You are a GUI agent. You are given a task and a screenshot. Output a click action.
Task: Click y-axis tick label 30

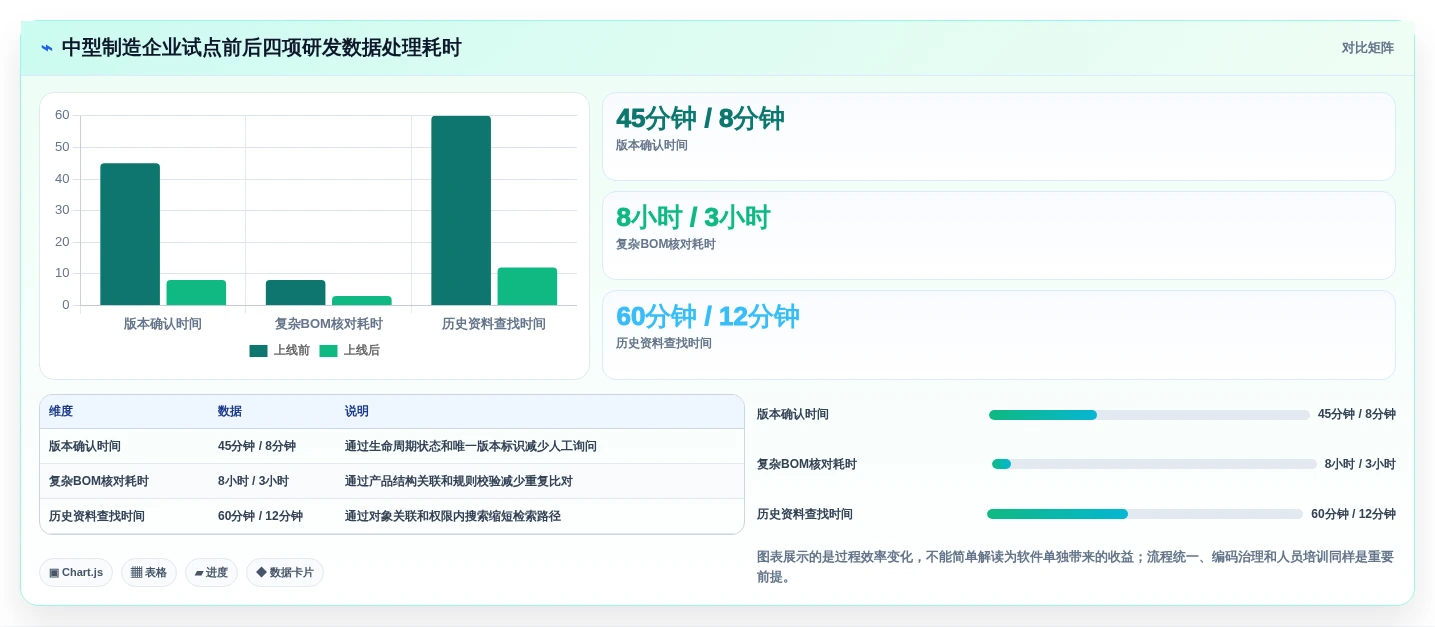(62, 210)
